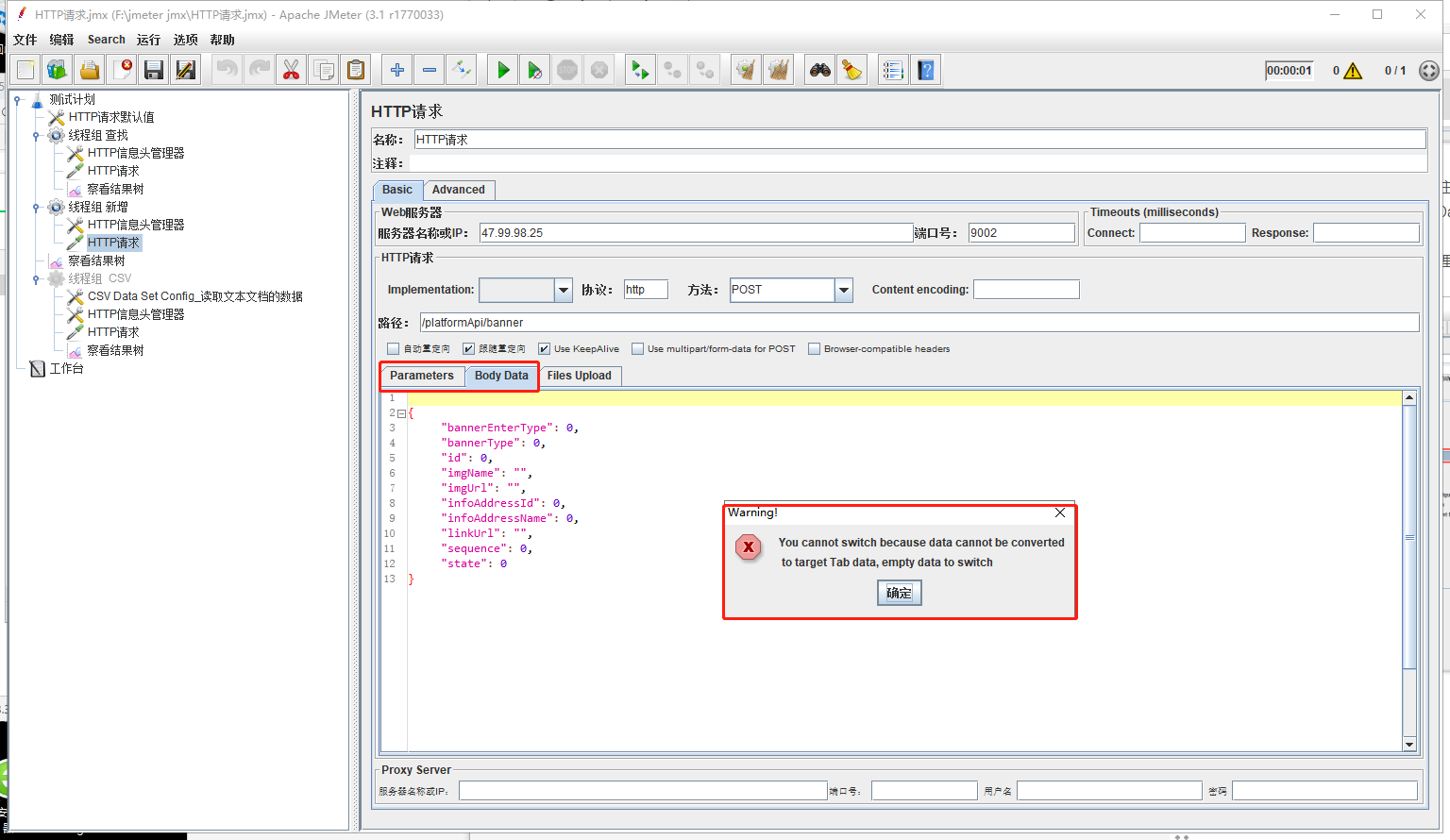The width and height of the screenshot is (1450, 840).
Task: Collapse the 测试计划 tree node toggle
Action: (17, 99)
